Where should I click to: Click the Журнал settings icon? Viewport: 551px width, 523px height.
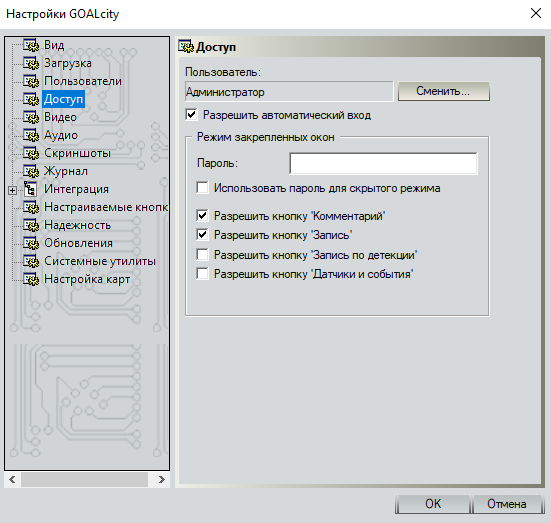31,171
